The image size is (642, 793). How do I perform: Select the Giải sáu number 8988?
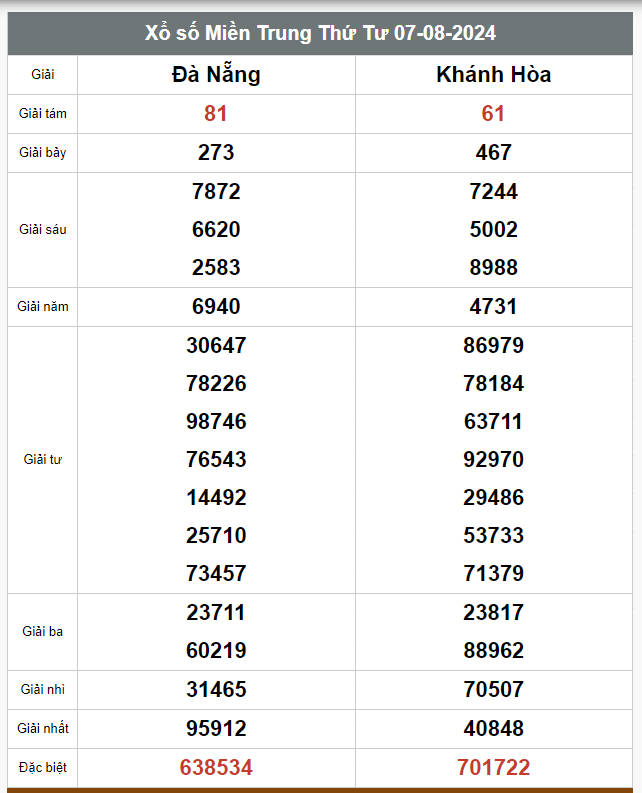(x=493, y=267)
